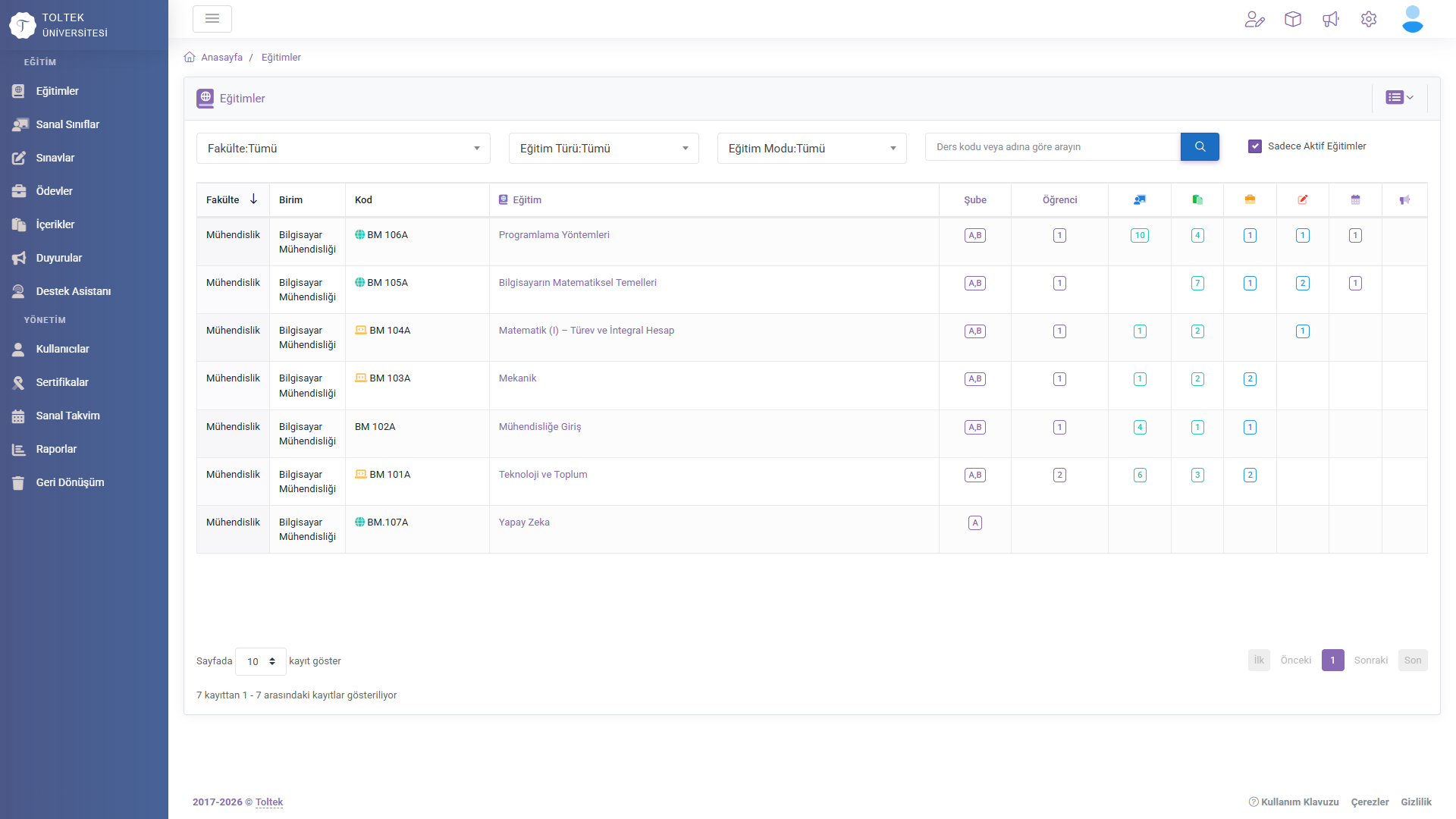1456x819 pixels.
Task: Click the 3D box icon in header
Action: pyautogui.click(x=1293, y=19)
